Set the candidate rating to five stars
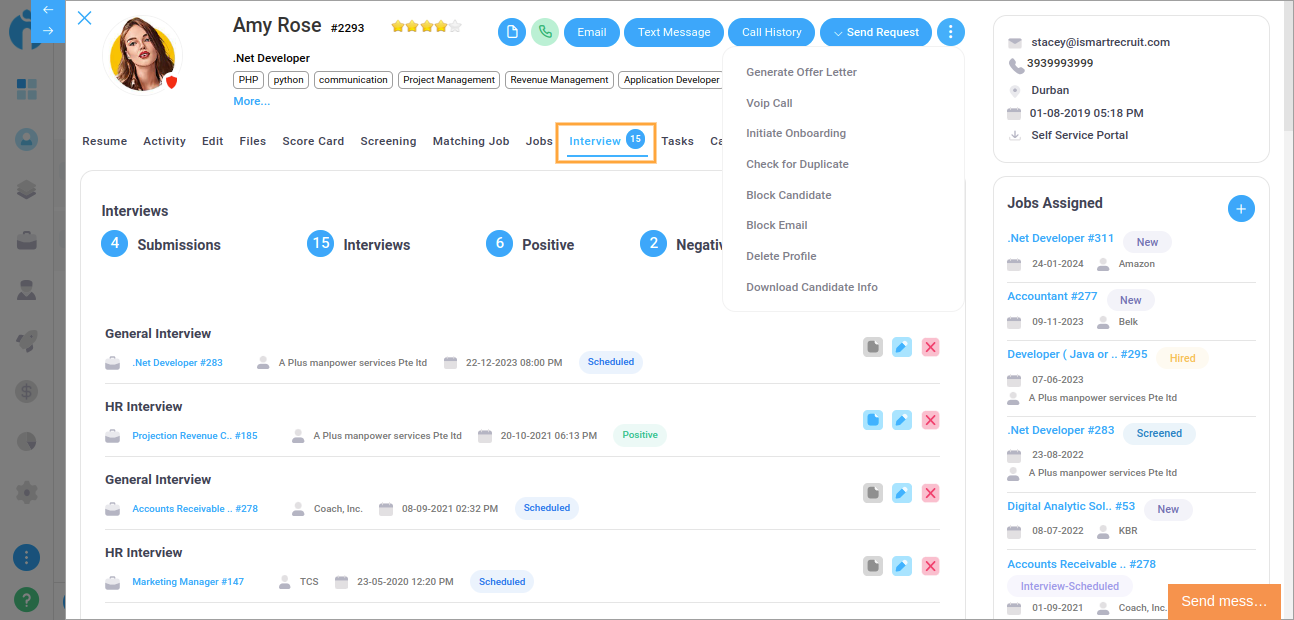Image resolution: width=1294 pixels, height=620 pixels. pyautogui.click(x=455, y=26)
